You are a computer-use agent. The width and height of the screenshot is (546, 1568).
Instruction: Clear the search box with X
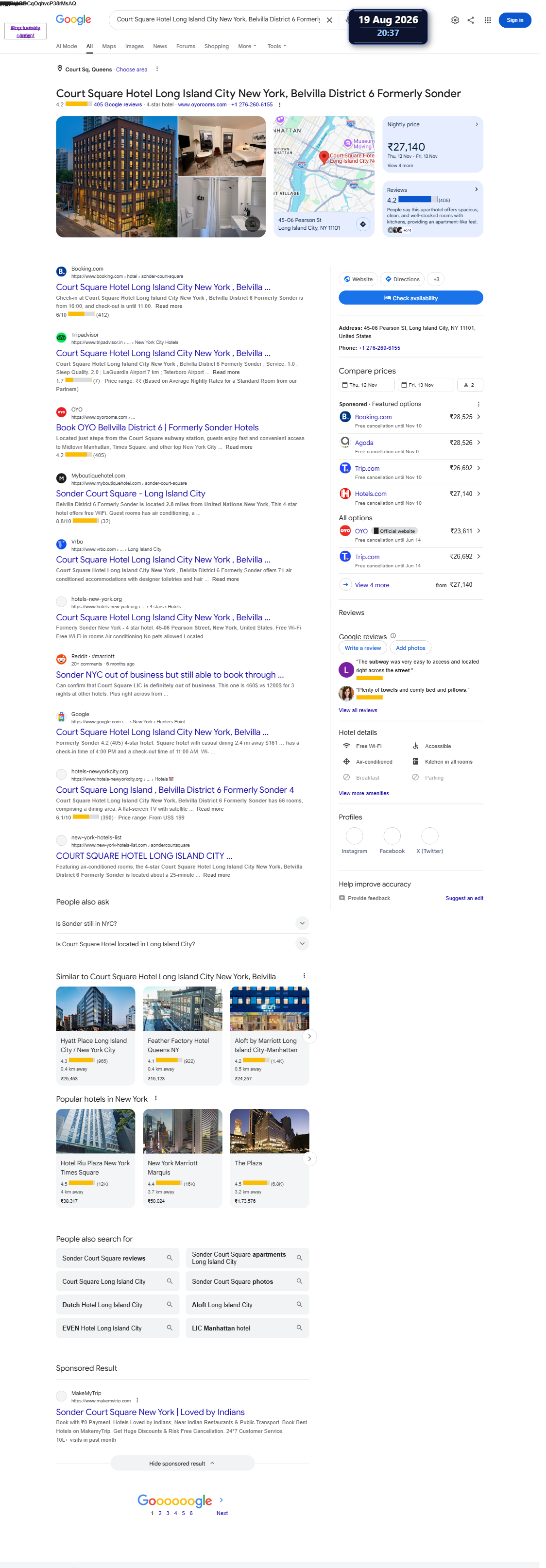pyautogui.click(x=329, y=20)
